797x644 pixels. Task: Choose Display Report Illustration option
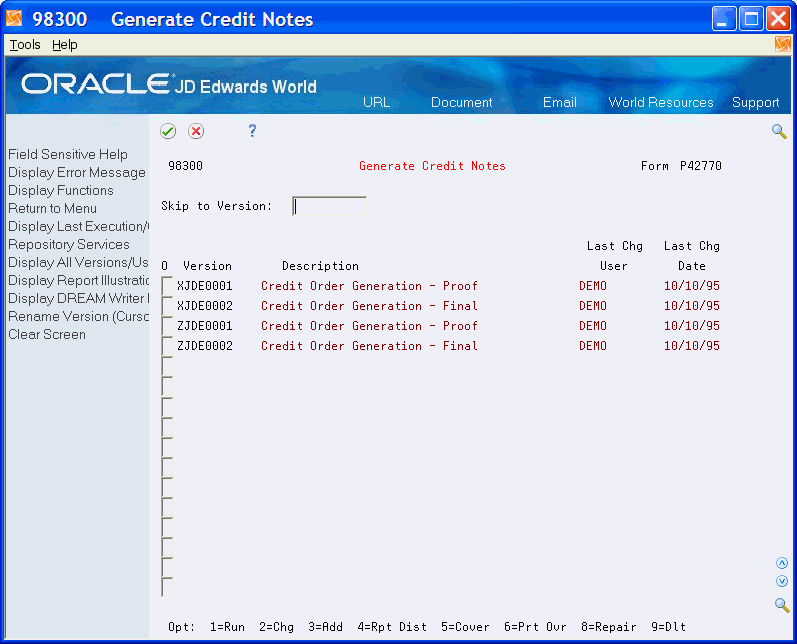(78, 280)
